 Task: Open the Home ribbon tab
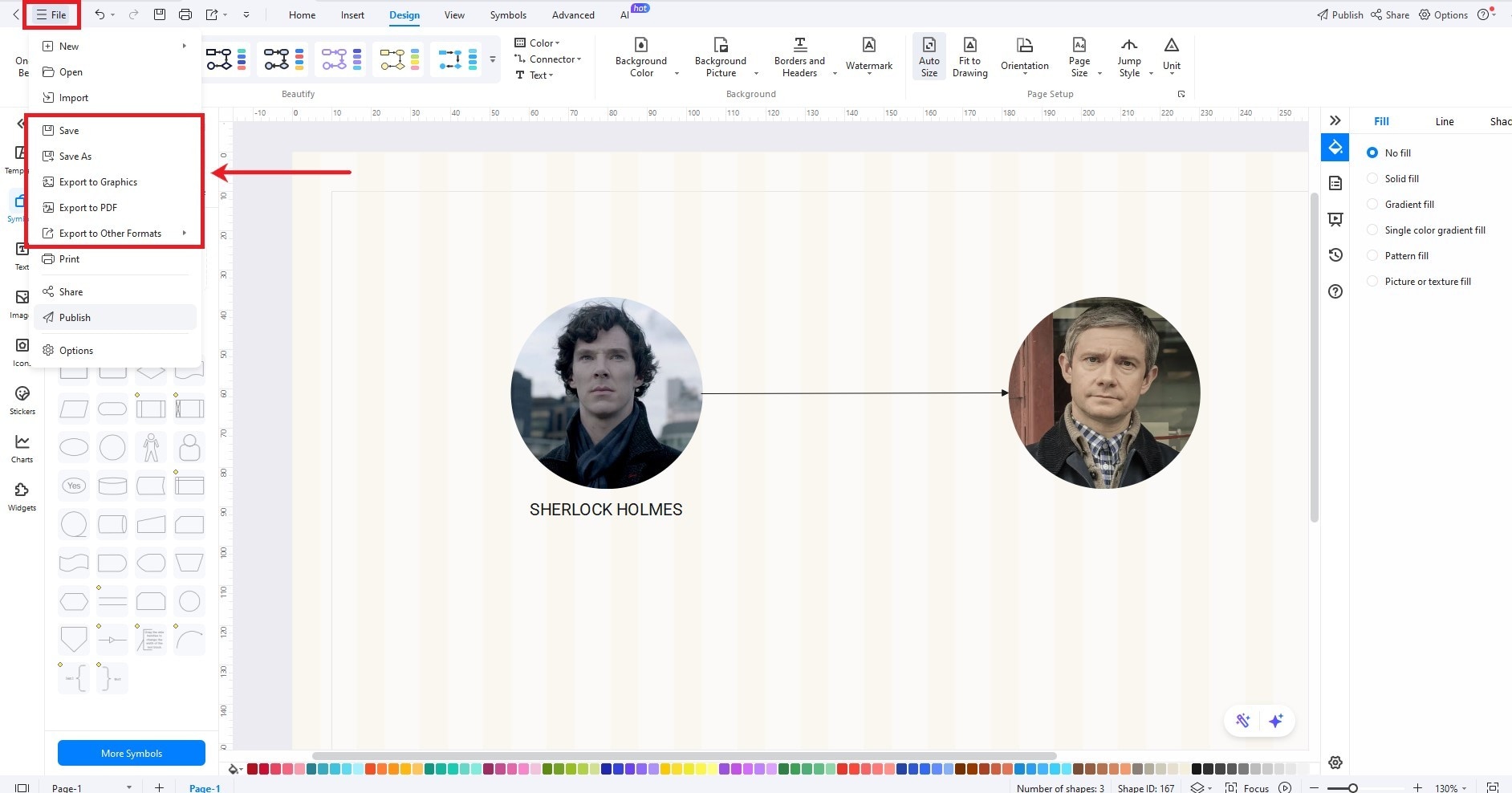tap(302, 15)
